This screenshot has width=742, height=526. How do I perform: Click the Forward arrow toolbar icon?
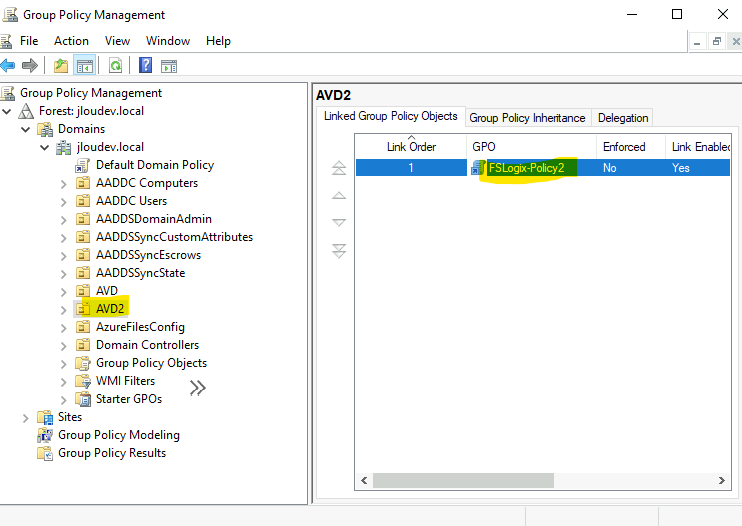pyautogui.click(x=30, y=65)
